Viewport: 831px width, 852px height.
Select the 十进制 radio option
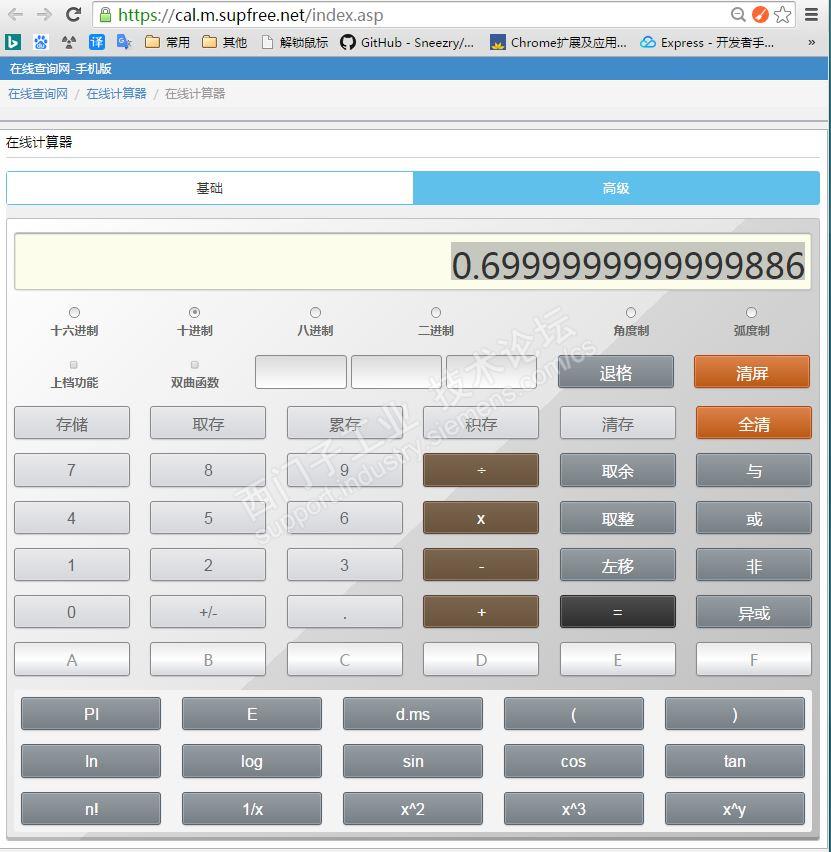(195, 312)
